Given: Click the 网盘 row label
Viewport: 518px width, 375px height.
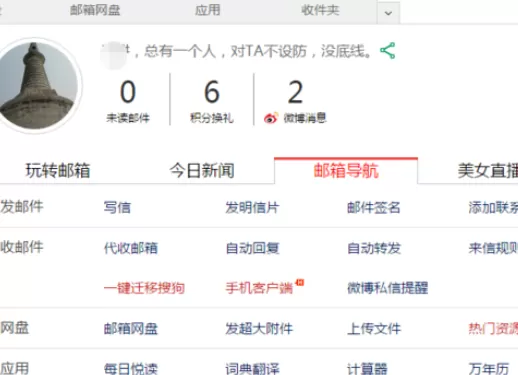Looking at the screenshot, I should (x=15, y=328).
